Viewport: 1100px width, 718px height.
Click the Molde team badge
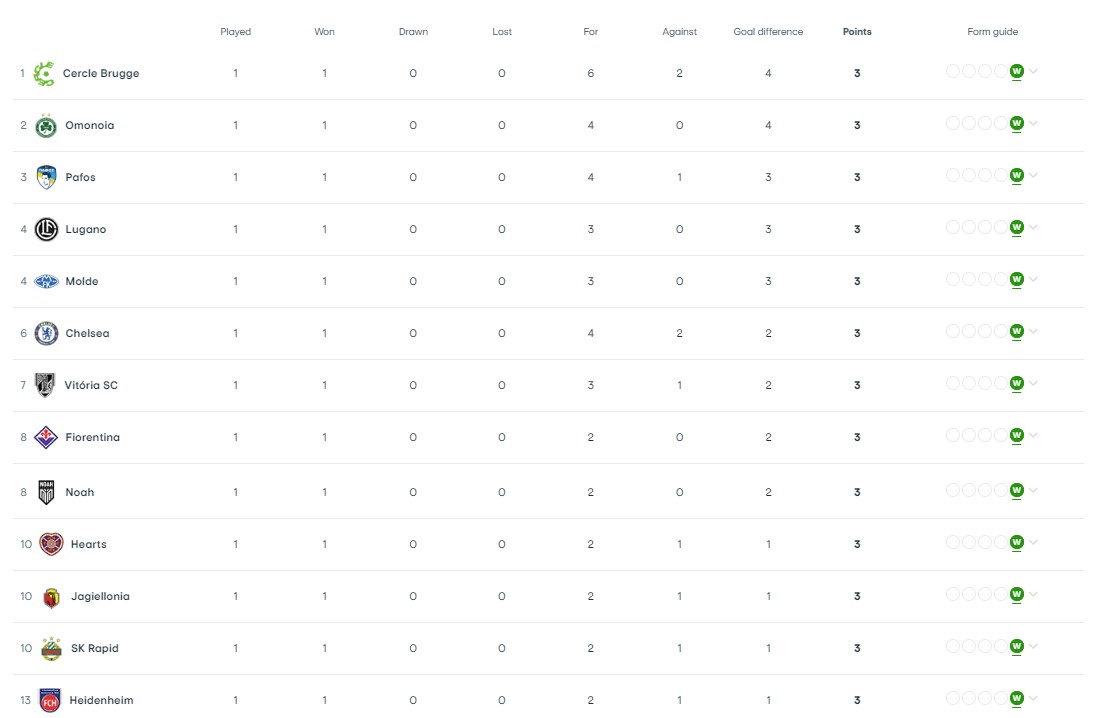[46, 281]
